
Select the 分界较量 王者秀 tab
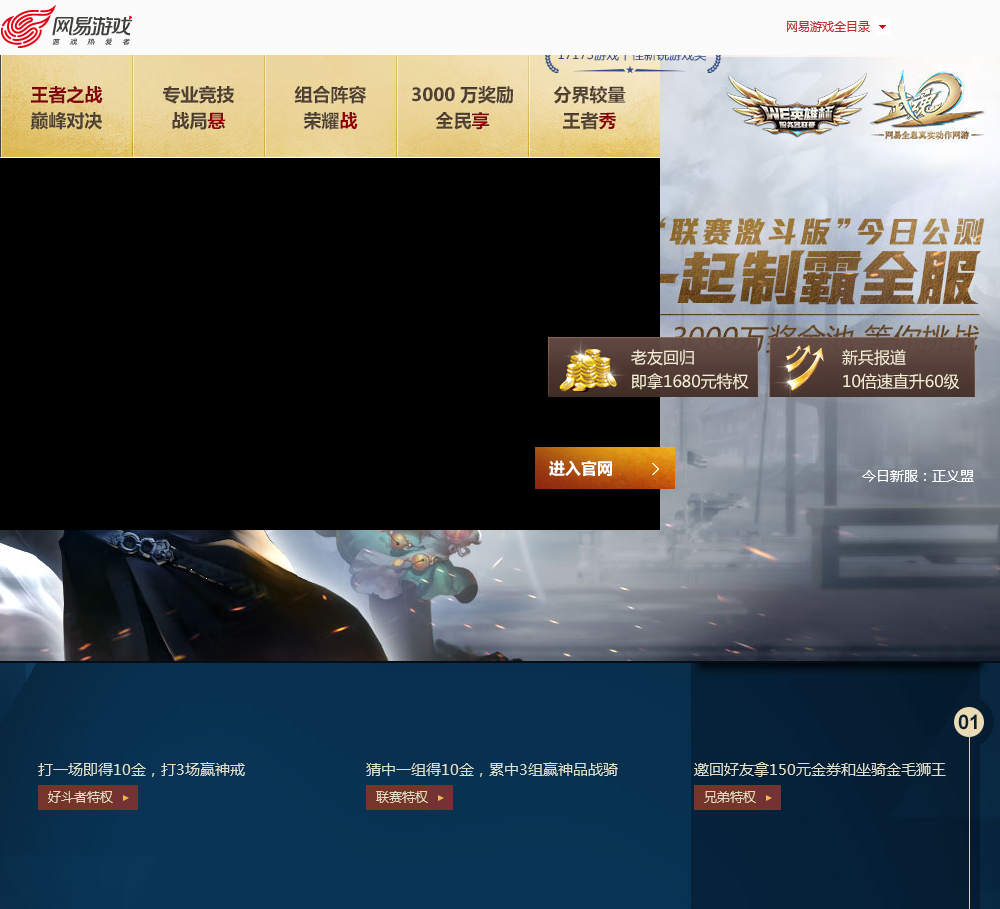594,107
